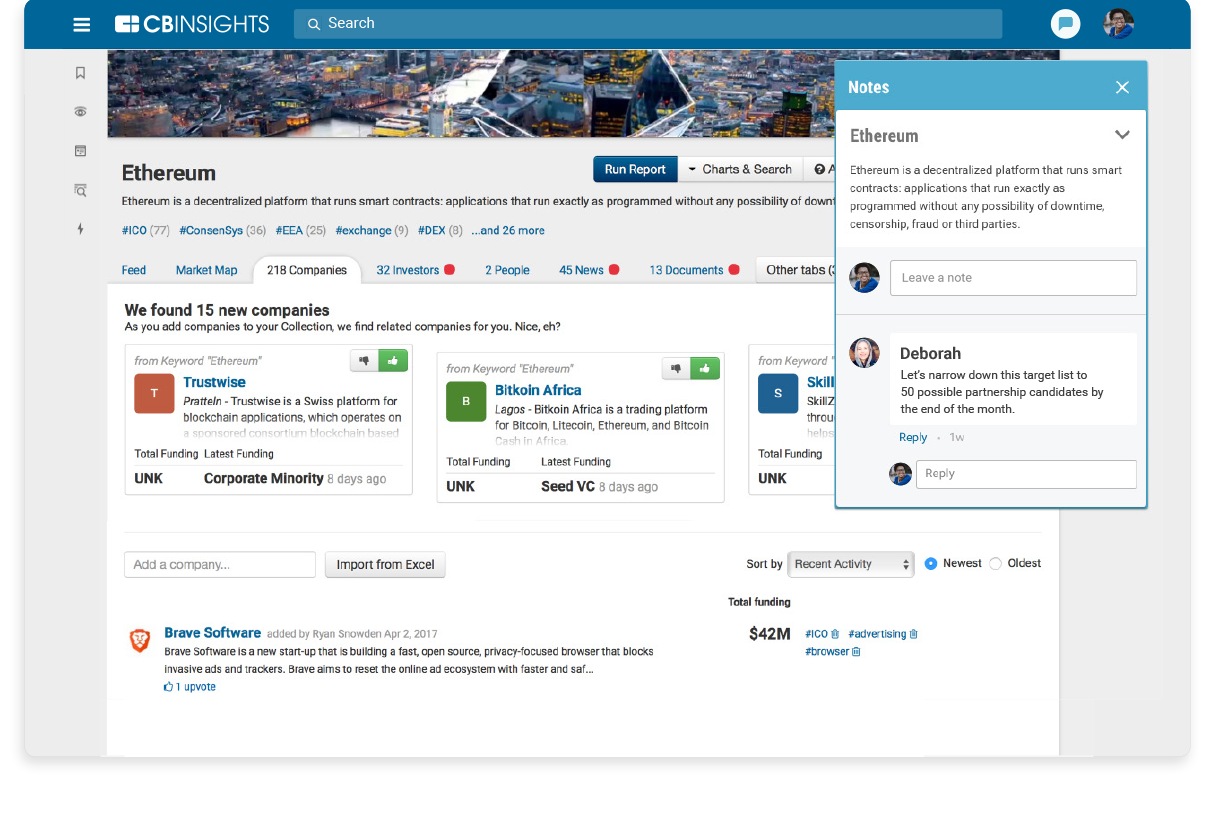The width and height of the screenshot is (1212, 814).
Task: Delete the #advertising tag trash icon
Action: [x=913, y=634]
